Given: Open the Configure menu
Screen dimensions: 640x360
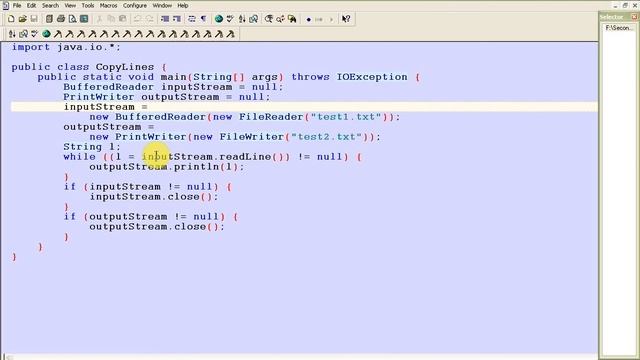Looking at the screenshot, I should 135,6.
